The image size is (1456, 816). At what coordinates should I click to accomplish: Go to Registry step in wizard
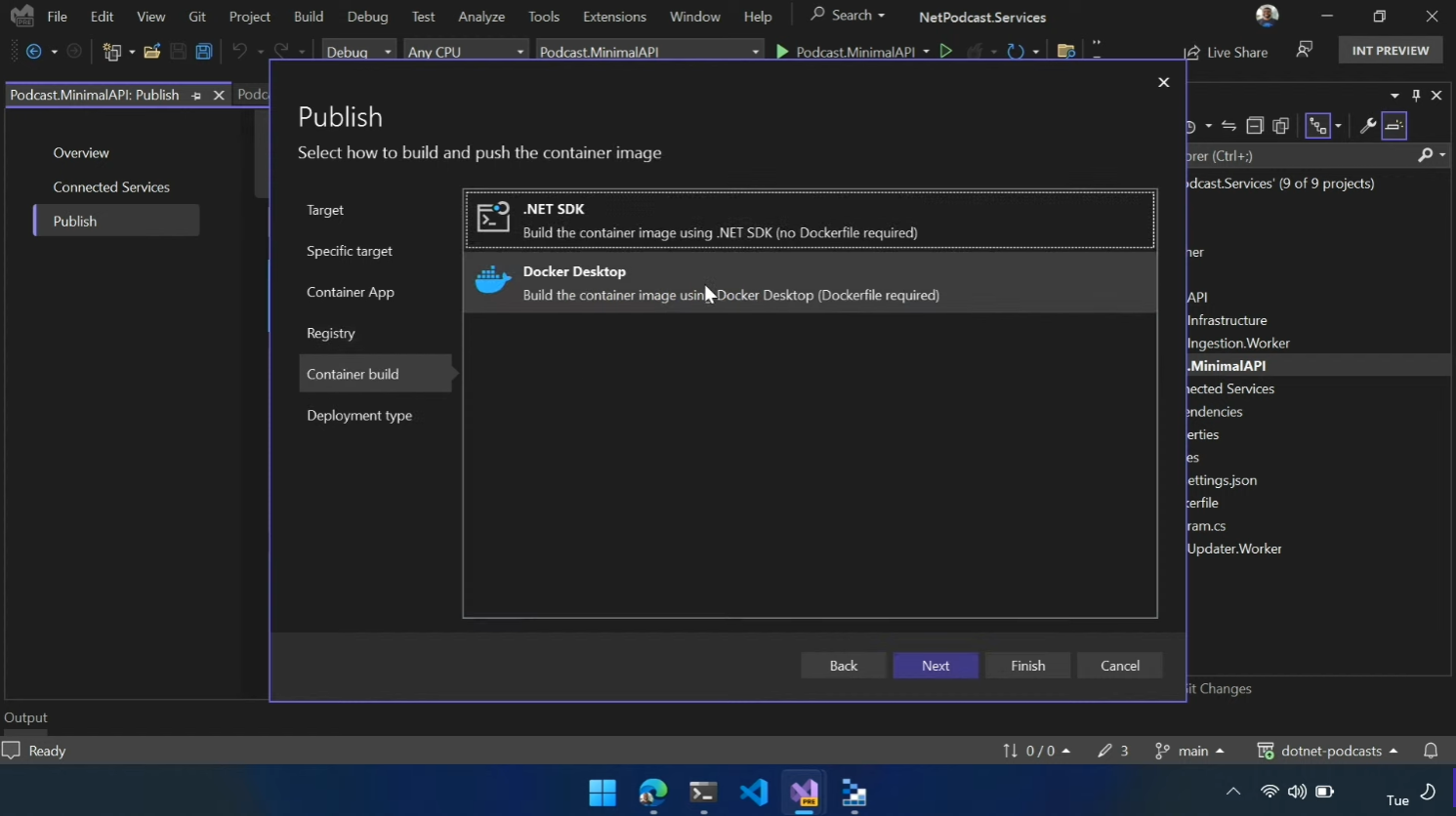pos(331,333)
